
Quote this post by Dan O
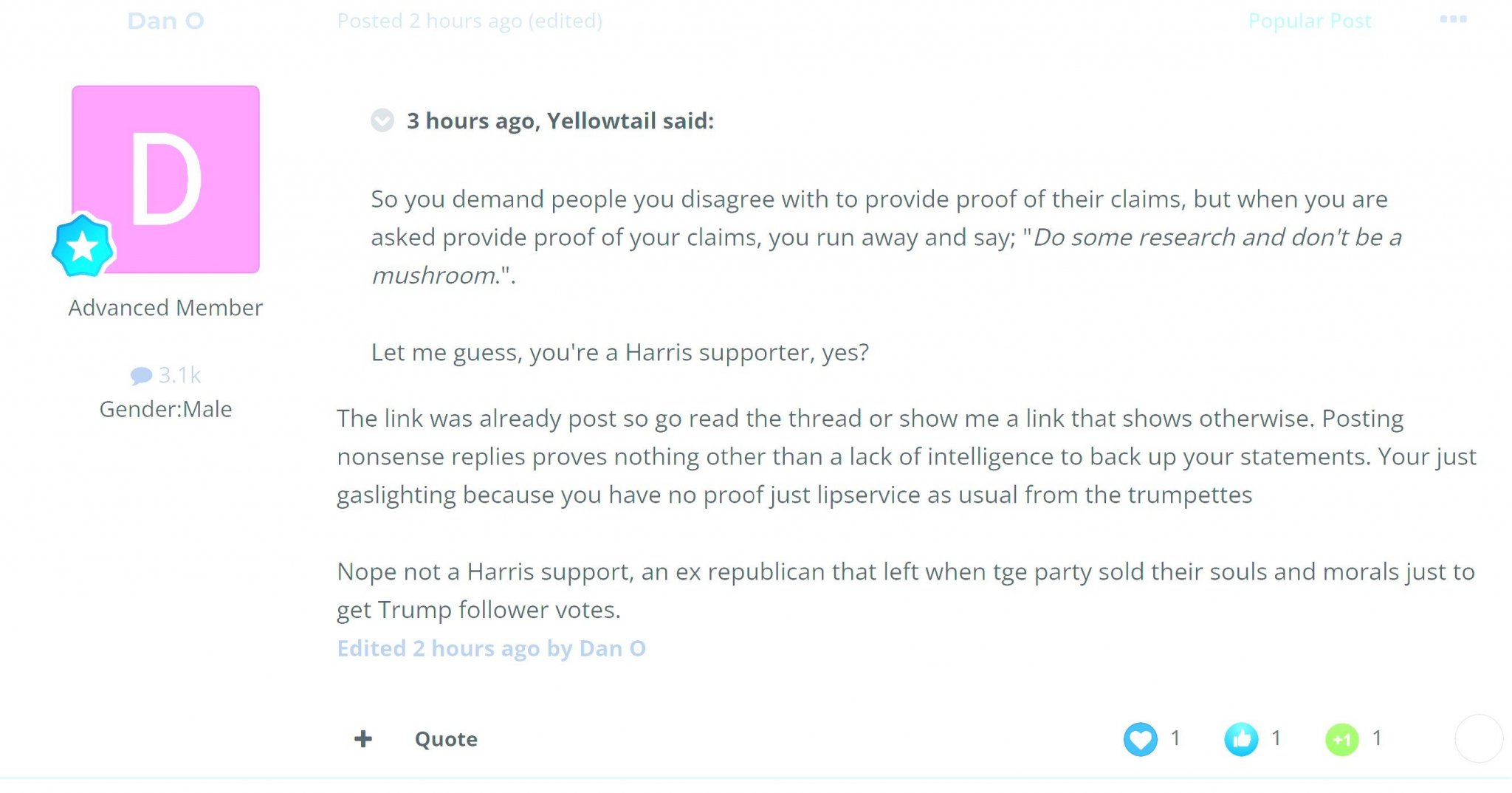tap(446, 739)
